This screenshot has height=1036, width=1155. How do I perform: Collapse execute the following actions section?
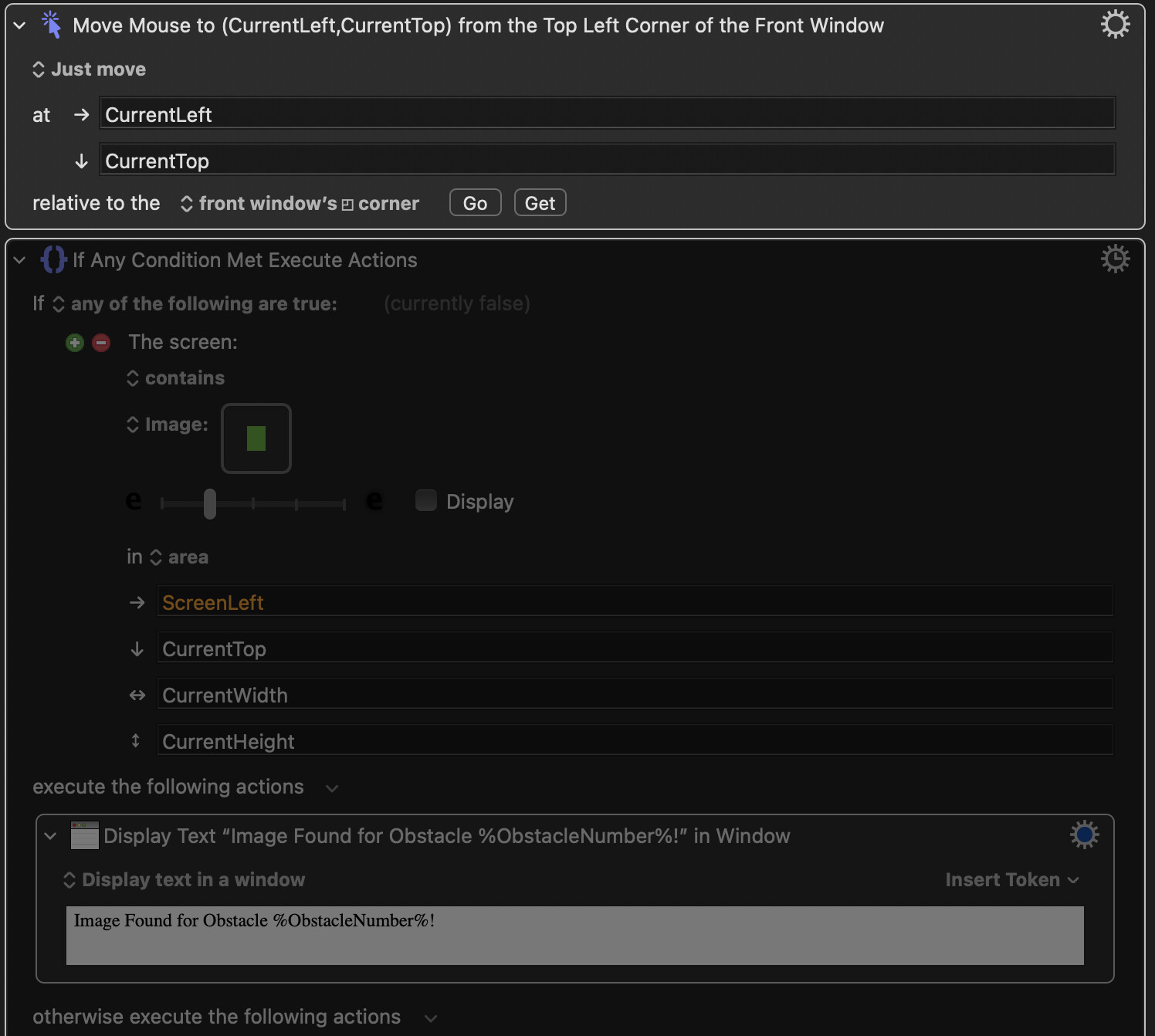(332, 788)
